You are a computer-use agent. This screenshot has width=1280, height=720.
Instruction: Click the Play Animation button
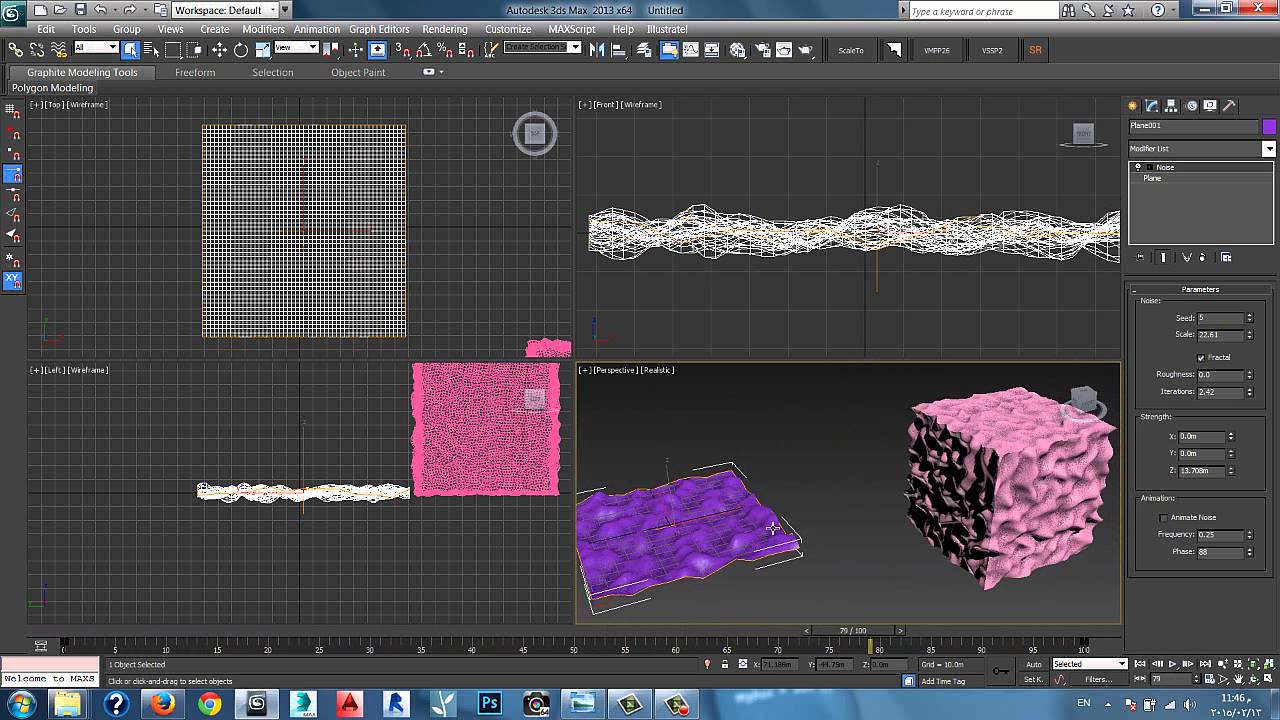(x=1173, y=664)
